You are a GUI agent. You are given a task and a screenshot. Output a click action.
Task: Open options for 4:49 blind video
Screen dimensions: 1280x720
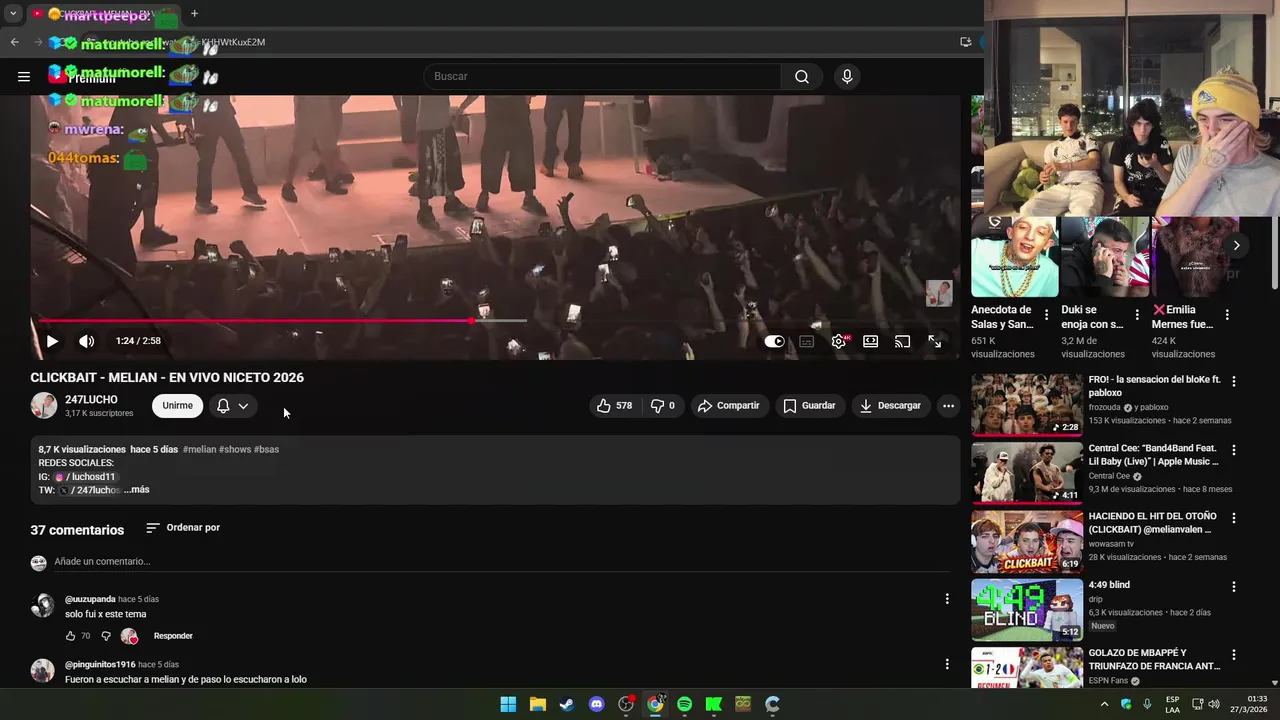tap(1234, 586)
